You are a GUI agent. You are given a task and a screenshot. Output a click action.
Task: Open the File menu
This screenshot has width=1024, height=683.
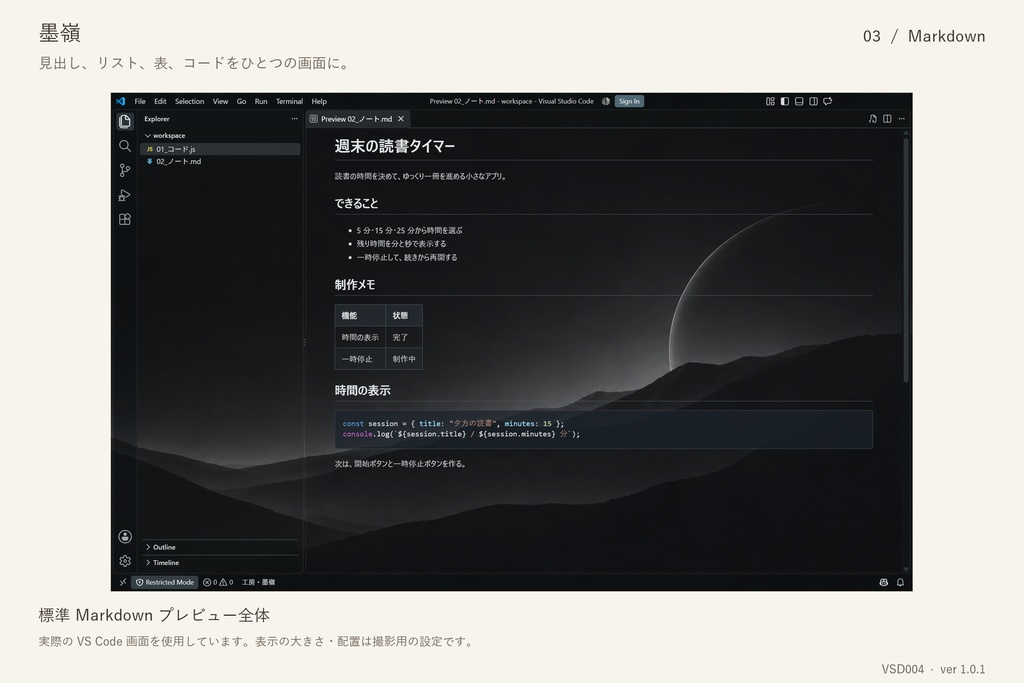(x=140, y=101)
